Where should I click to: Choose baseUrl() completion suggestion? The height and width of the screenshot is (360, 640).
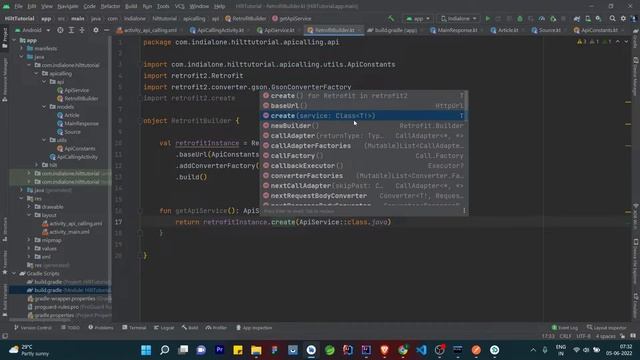(364, 106)
